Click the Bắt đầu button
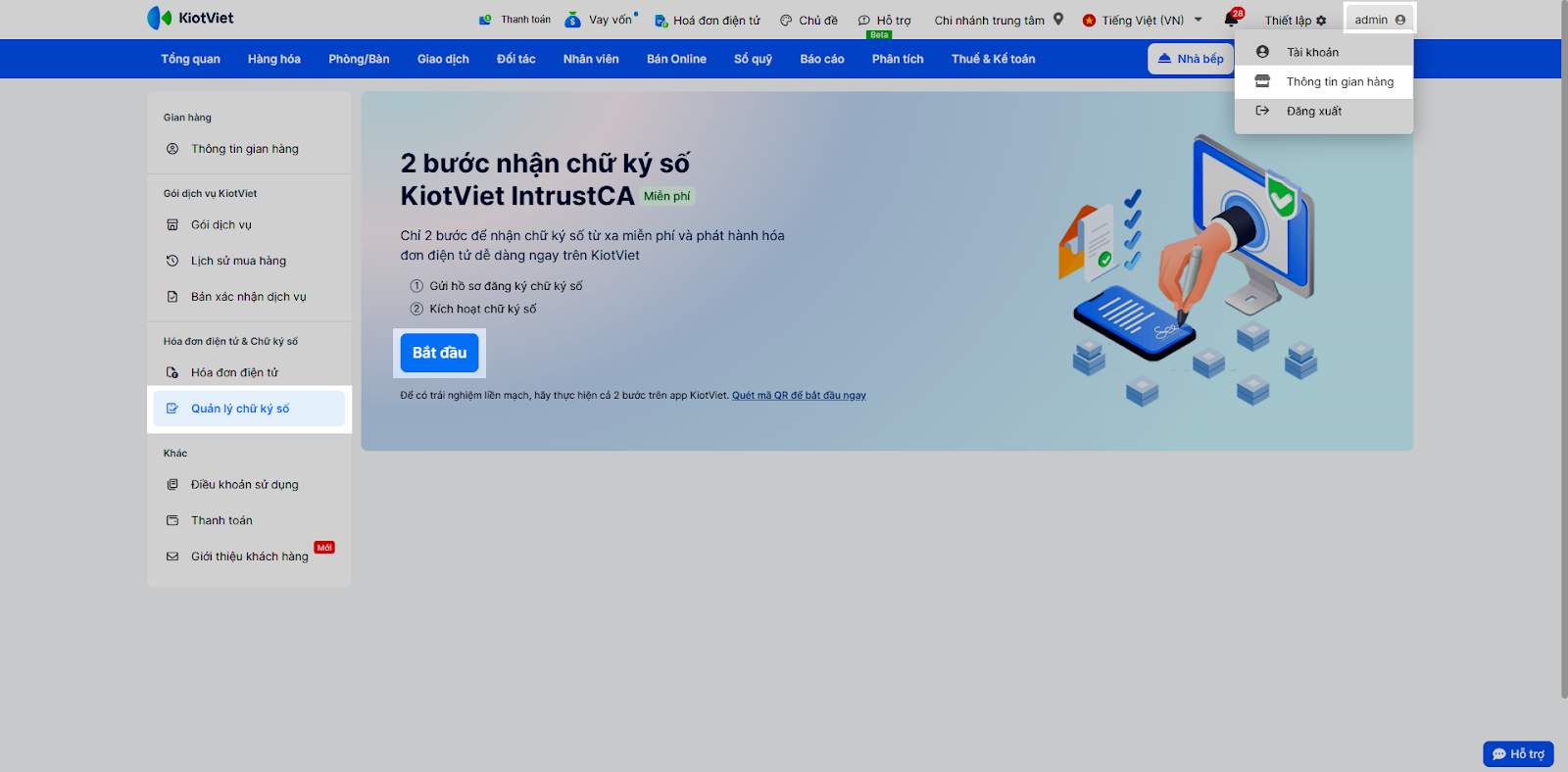The height and width of the screenshot is (772, 1568). pyautogui.click(x=439, y=353)
